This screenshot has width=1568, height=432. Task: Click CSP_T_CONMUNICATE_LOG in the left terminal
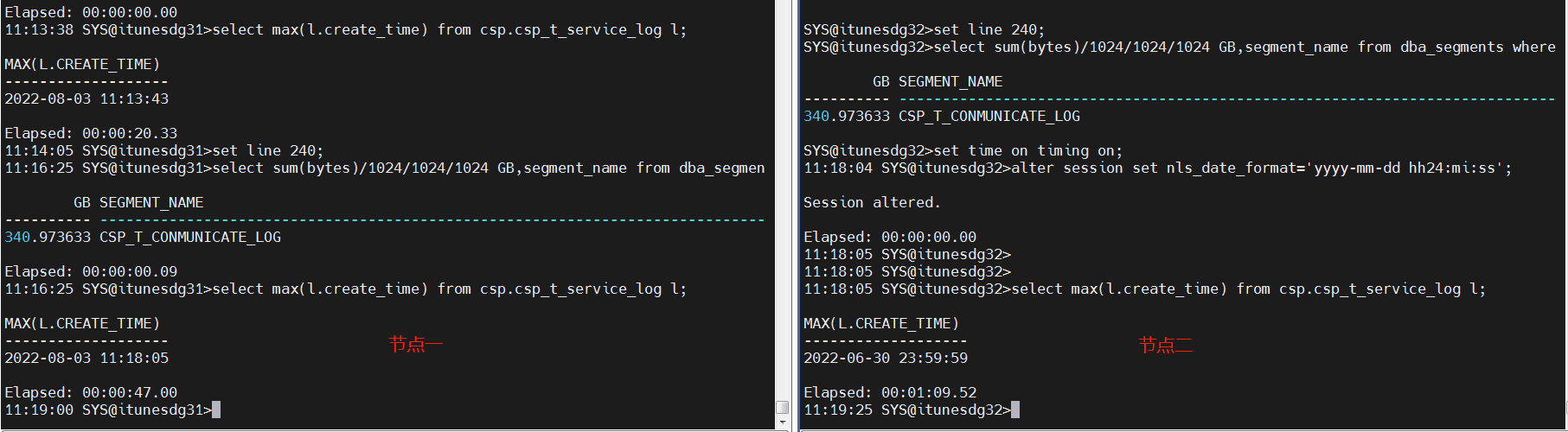190,237
